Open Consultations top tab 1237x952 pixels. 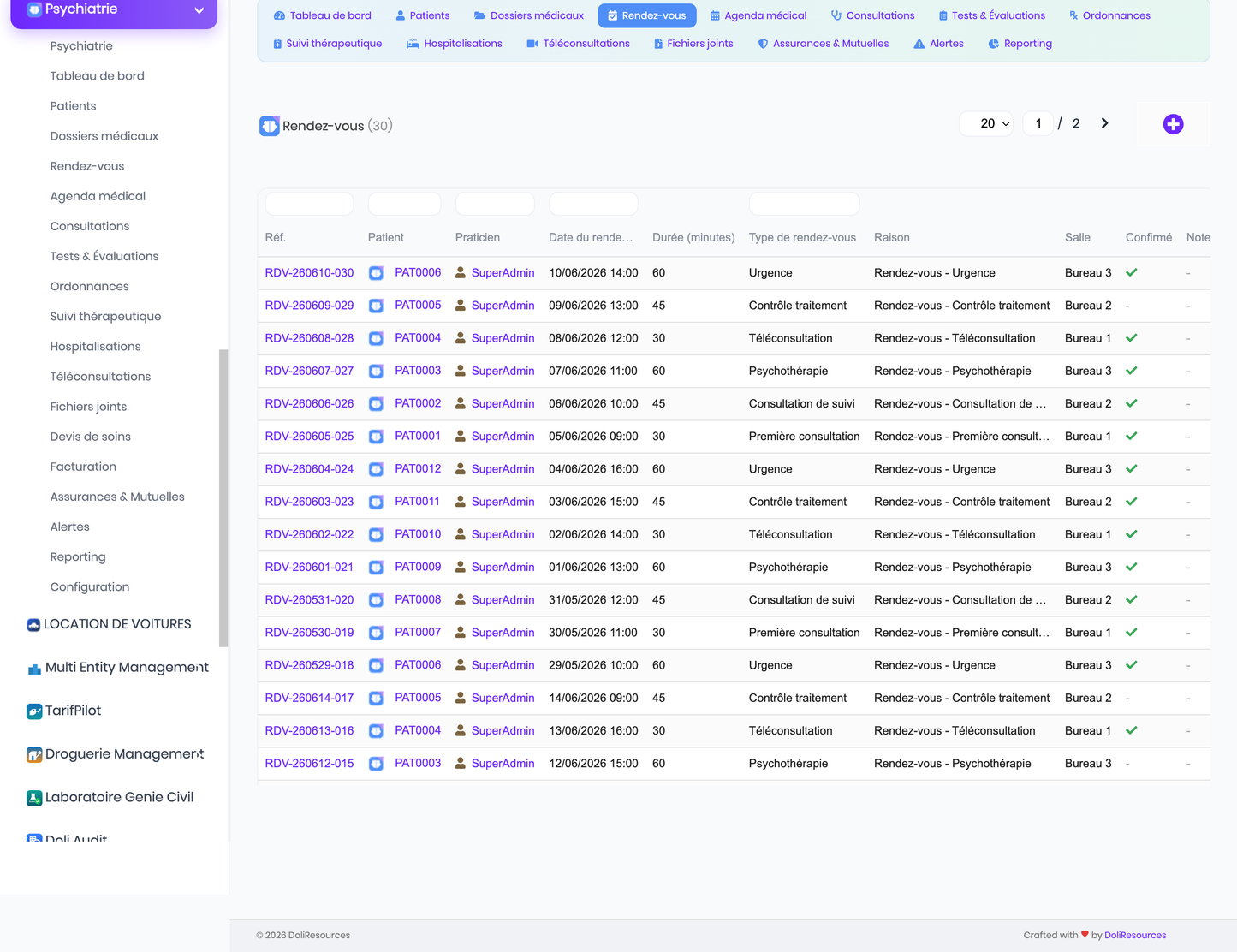pos(872,15)
